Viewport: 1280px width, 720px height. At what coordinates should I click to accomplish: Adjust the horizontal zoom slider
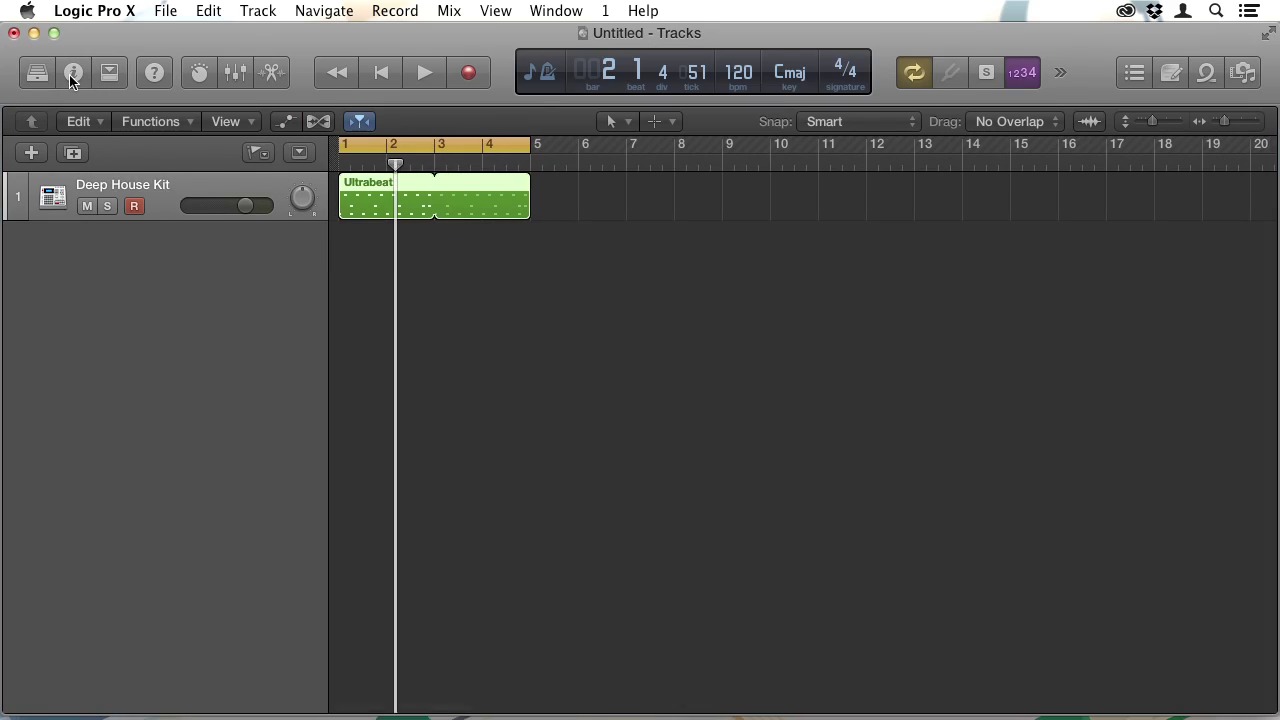[1225, 122]
